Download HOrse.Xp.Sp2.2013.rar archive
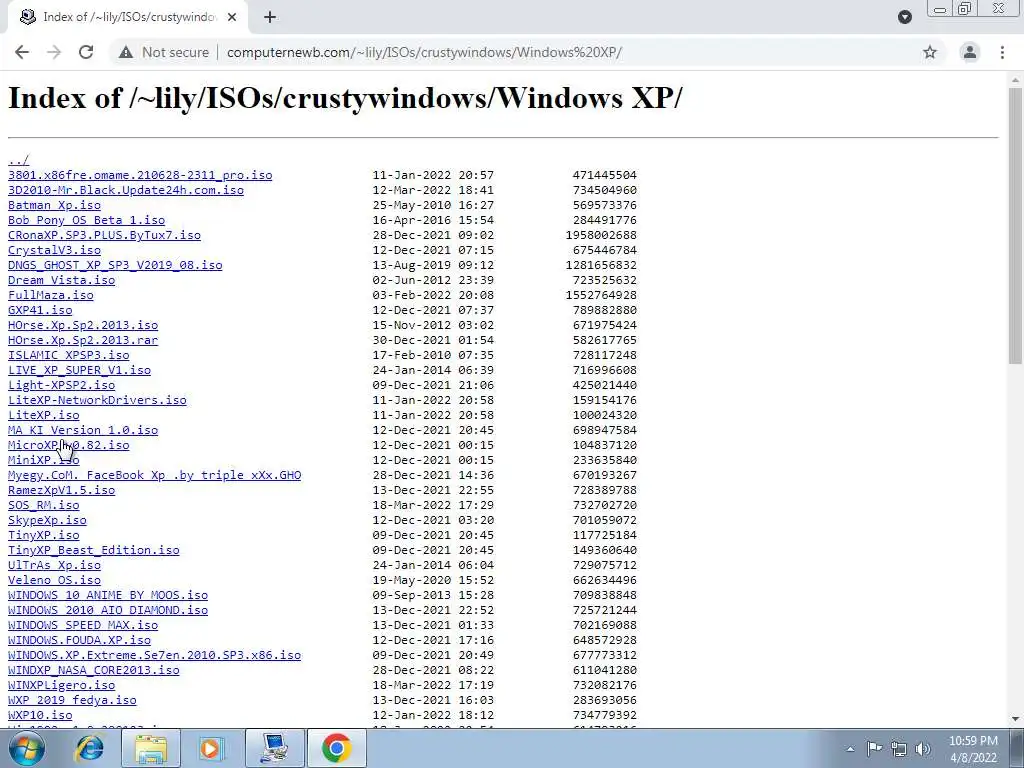This screenshot has height=768, width=1024. tap(83, 340)
